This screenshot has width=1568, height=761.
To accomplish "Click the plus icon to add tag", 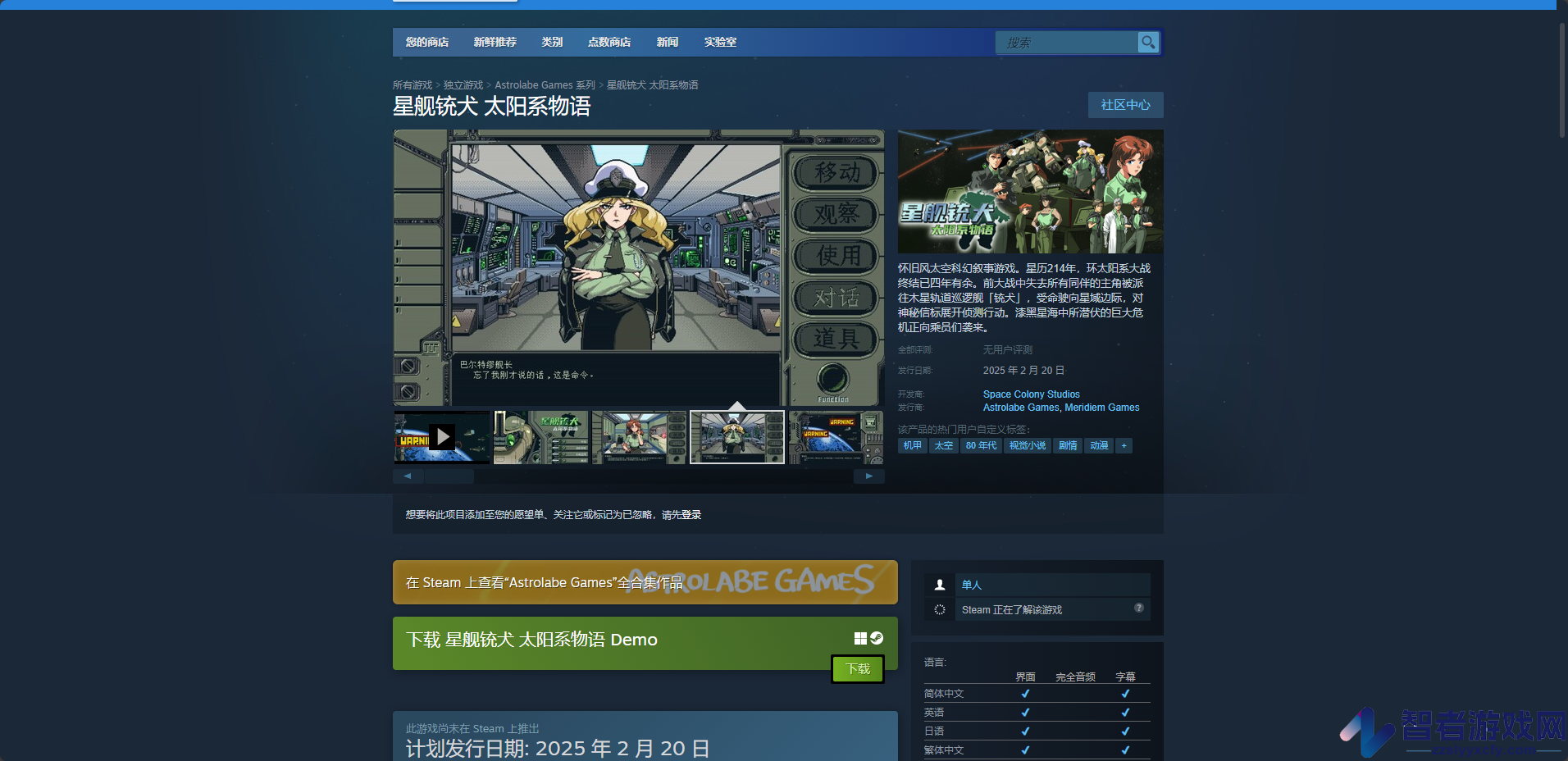I will tap(1124, 445).
